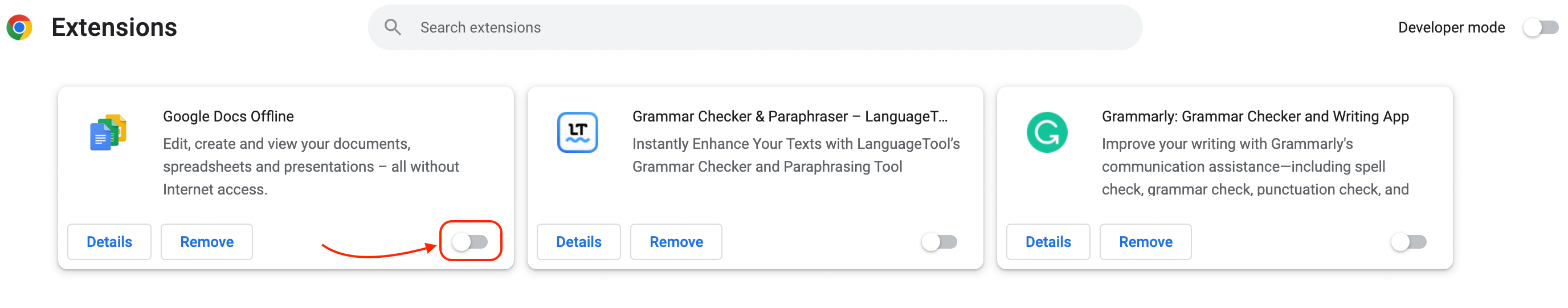This screenshot has height=308, width=1568.
Task: Remove the LanguageTool extension
Action: pos(676,242)
